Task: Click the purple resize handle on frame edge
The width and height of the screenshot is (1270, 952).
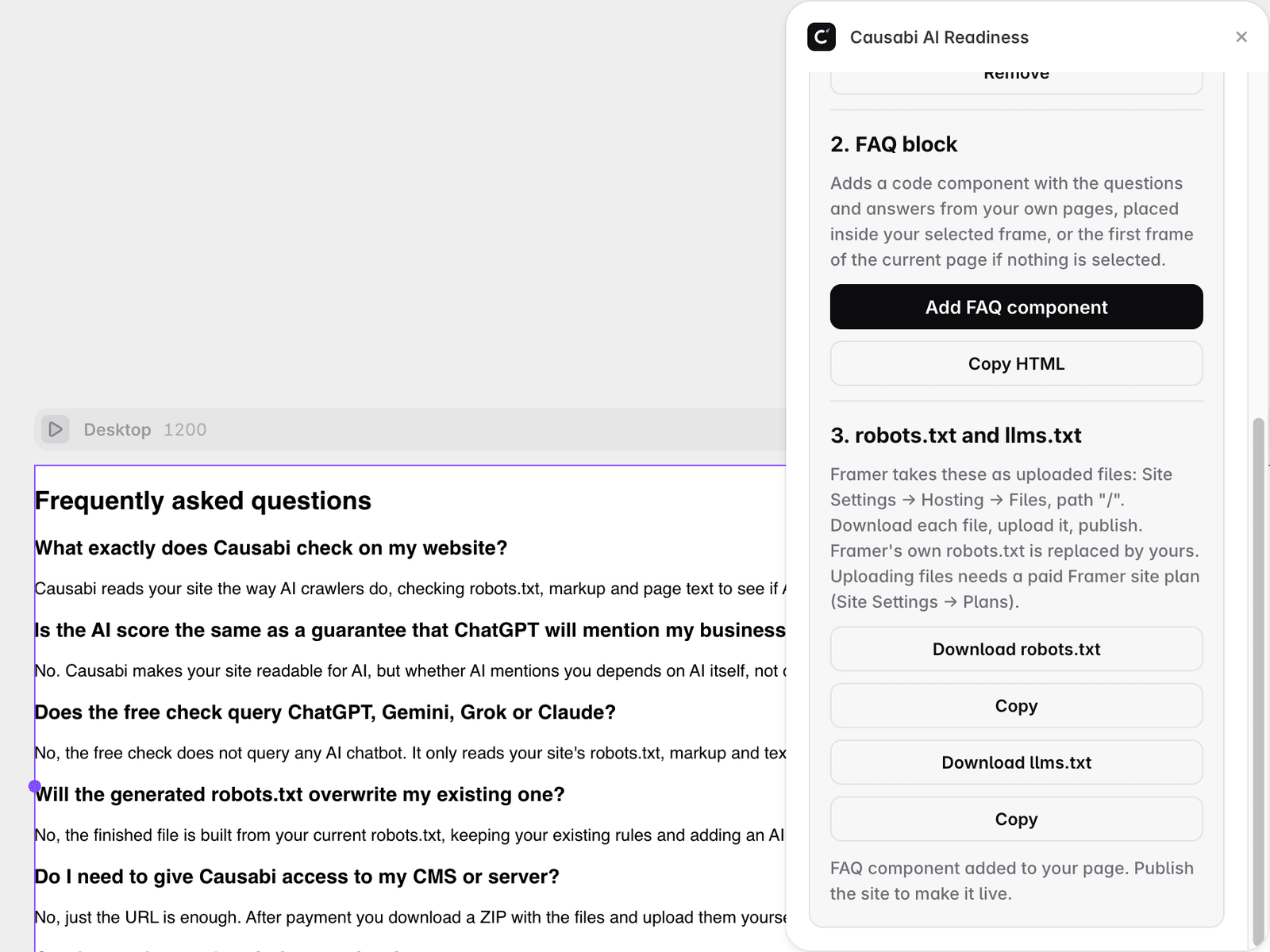Action: (35, 786)
